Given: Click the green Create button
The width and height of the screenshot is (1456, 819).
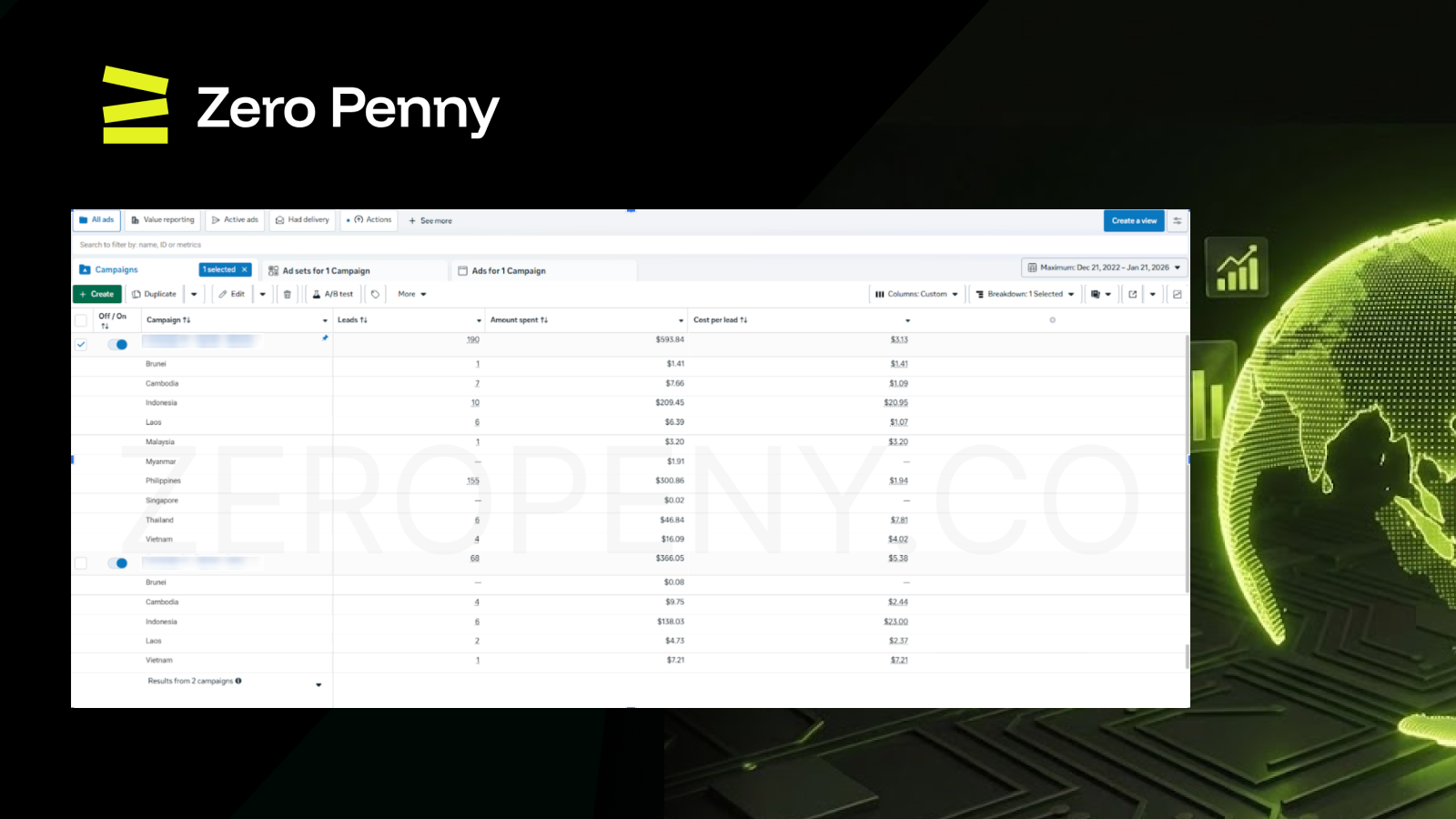Looking at the screenshot, I should tap(96, 294).
